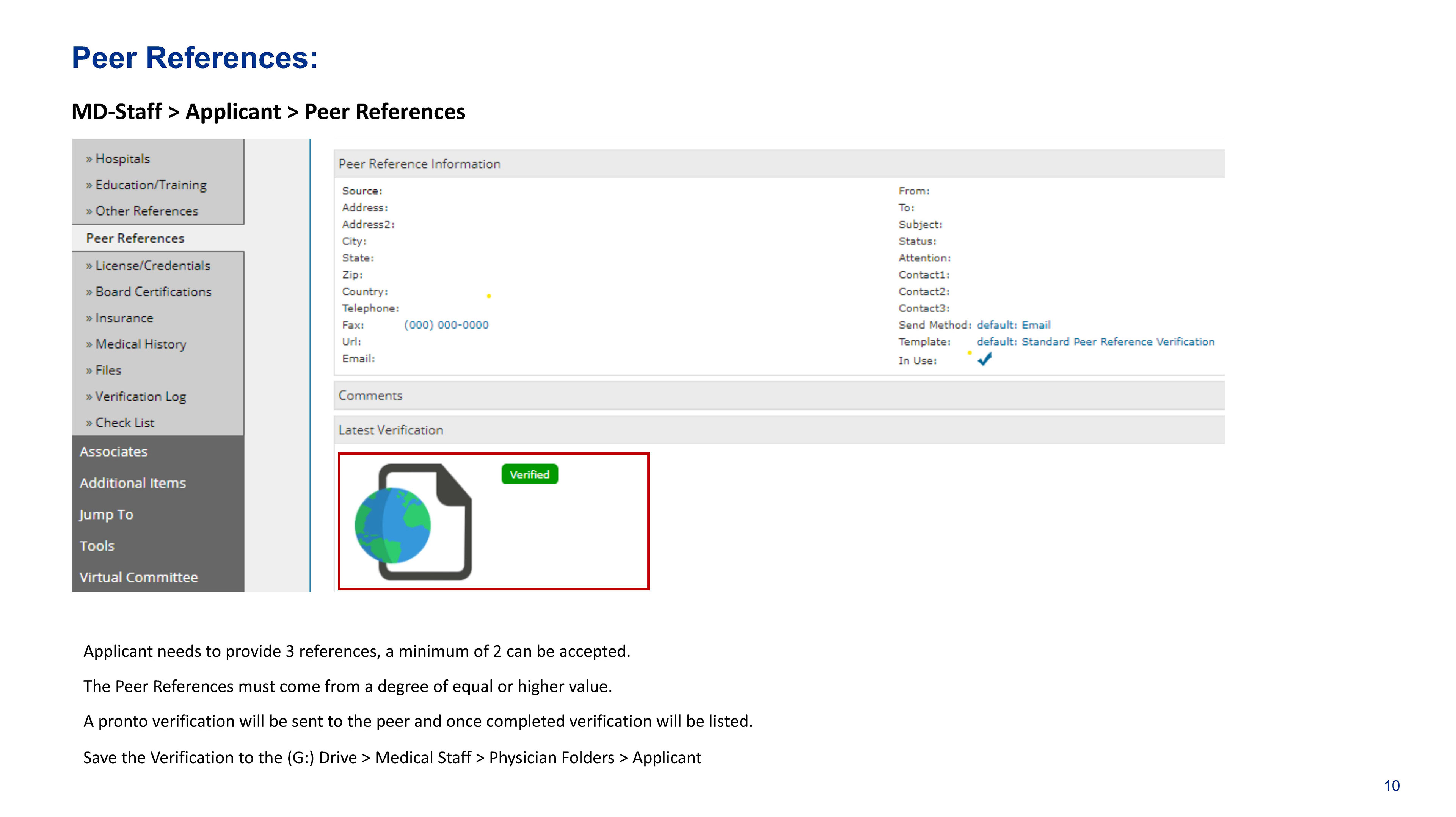Open Medical History section
Image resolution: width=1456 pixels, height=817 pixels.
[x=140, y=344]
